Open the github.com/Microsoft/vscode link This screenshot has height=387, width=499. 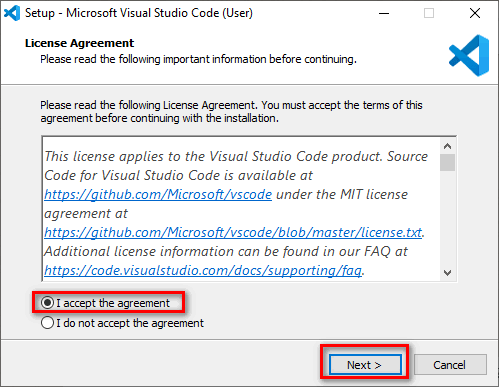click(158, 194)
